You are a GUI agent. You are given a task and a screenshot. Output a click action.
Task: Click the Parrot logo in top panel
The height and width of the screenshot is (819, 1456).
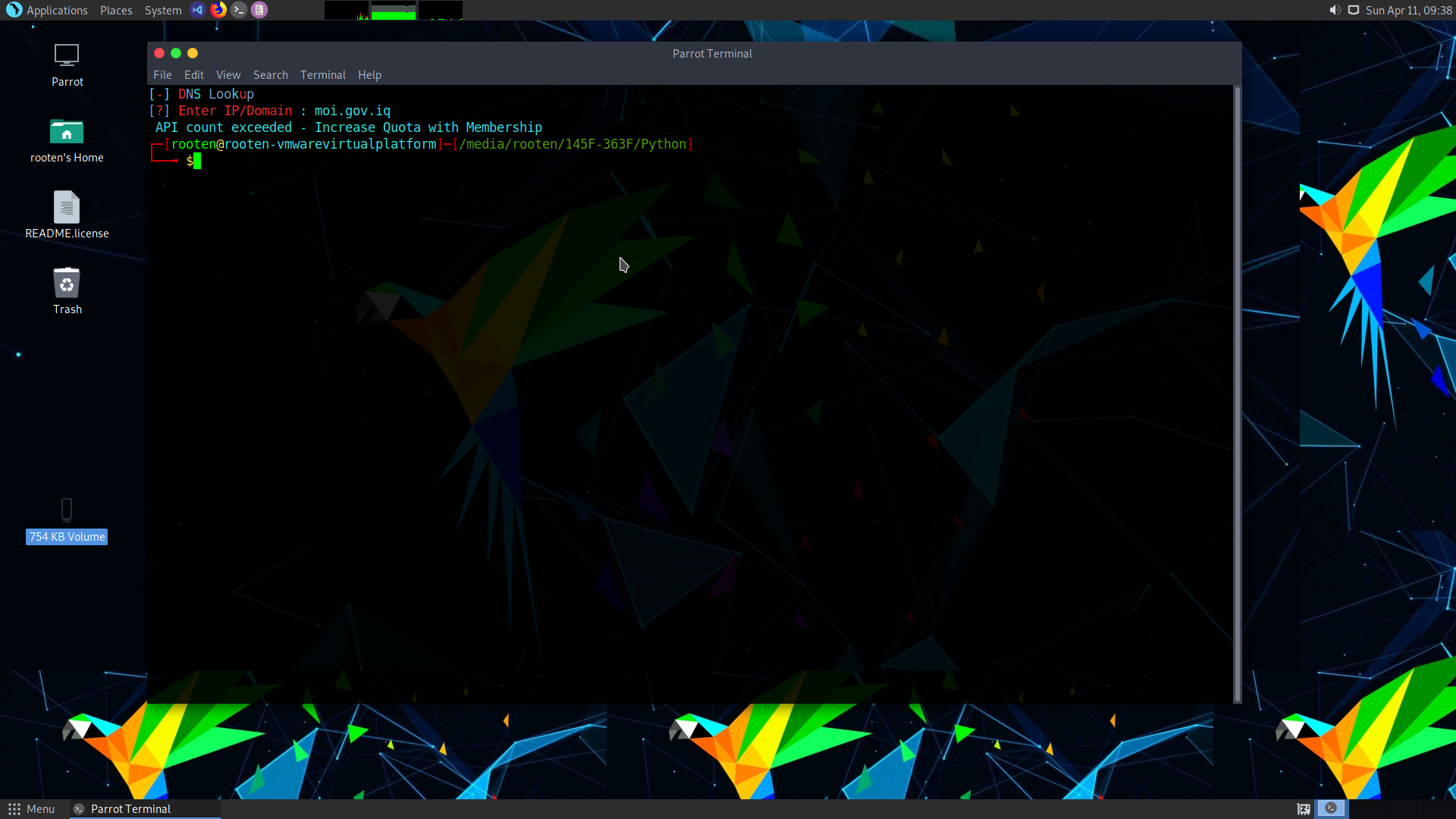(14, 10)
